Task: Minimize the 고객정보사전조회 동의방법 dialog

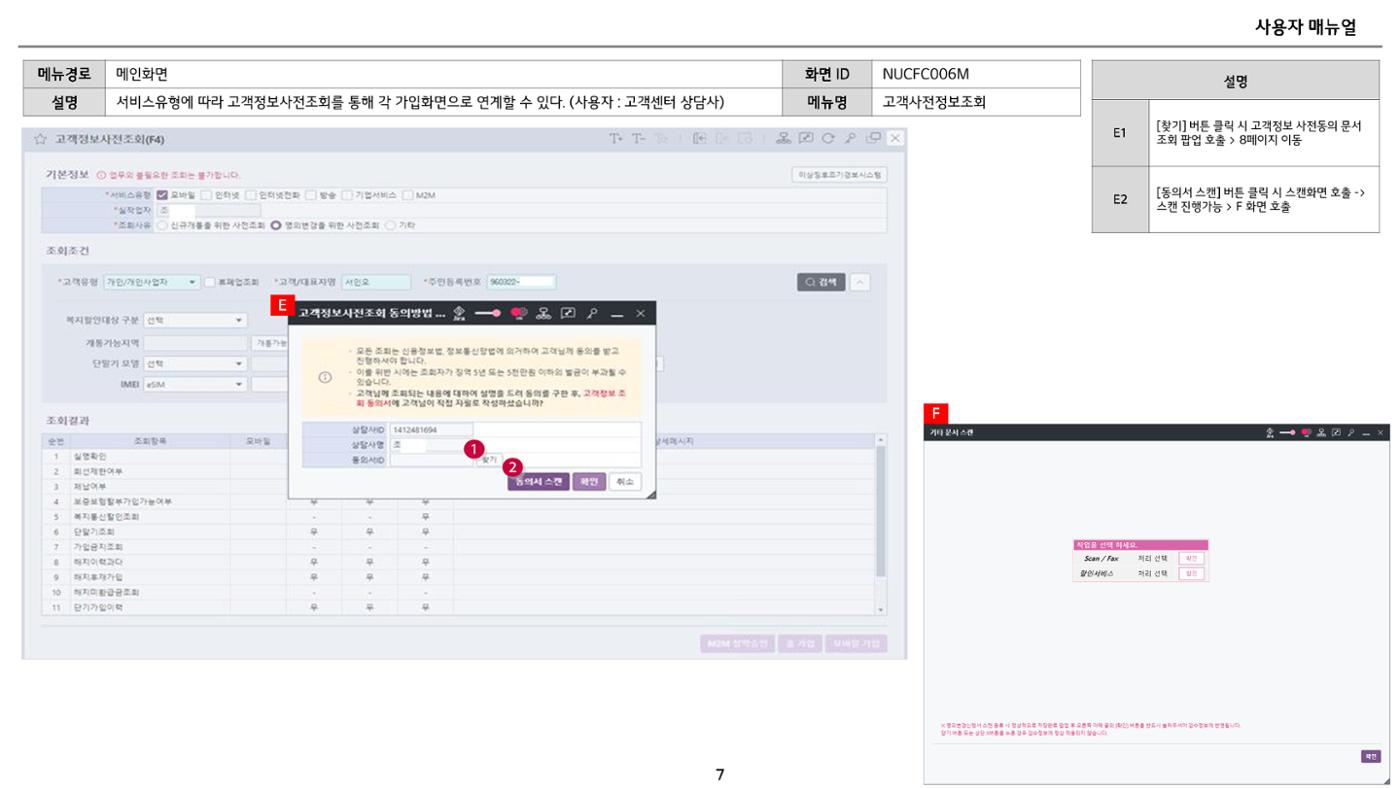Action: pos(617,315)
